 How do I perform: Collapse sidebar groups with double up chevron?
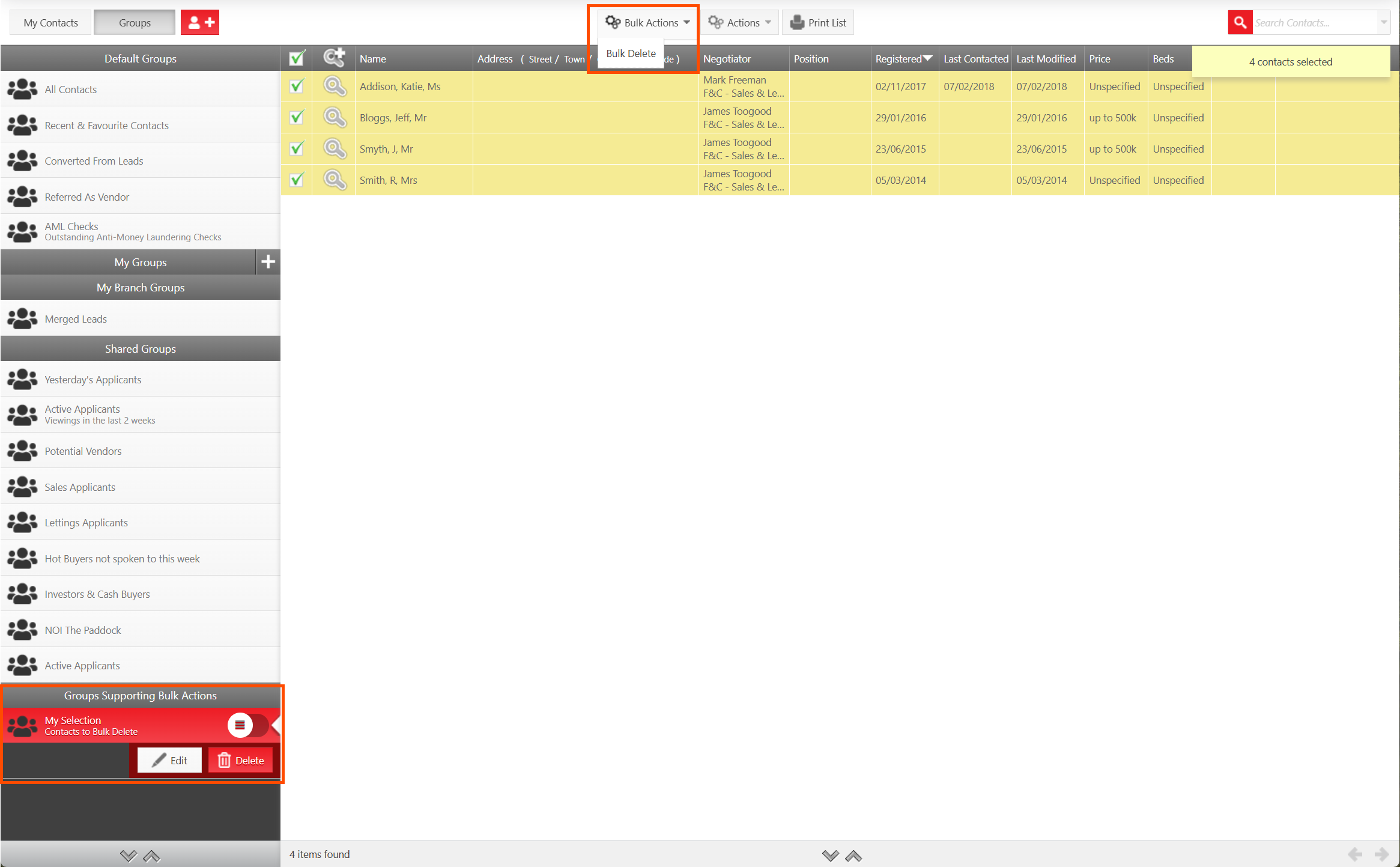click(152, 856)
